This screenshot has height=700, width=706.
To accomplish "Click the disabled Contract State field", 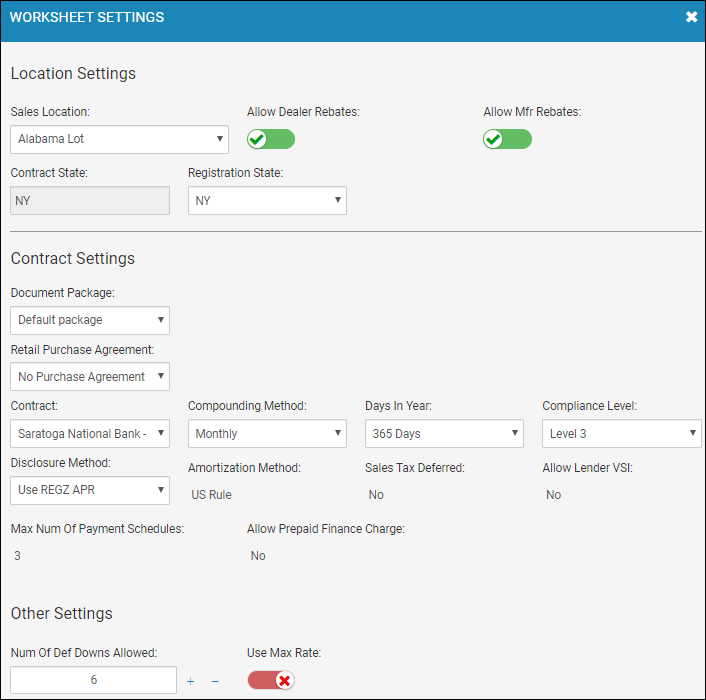I will pos(90,200).
